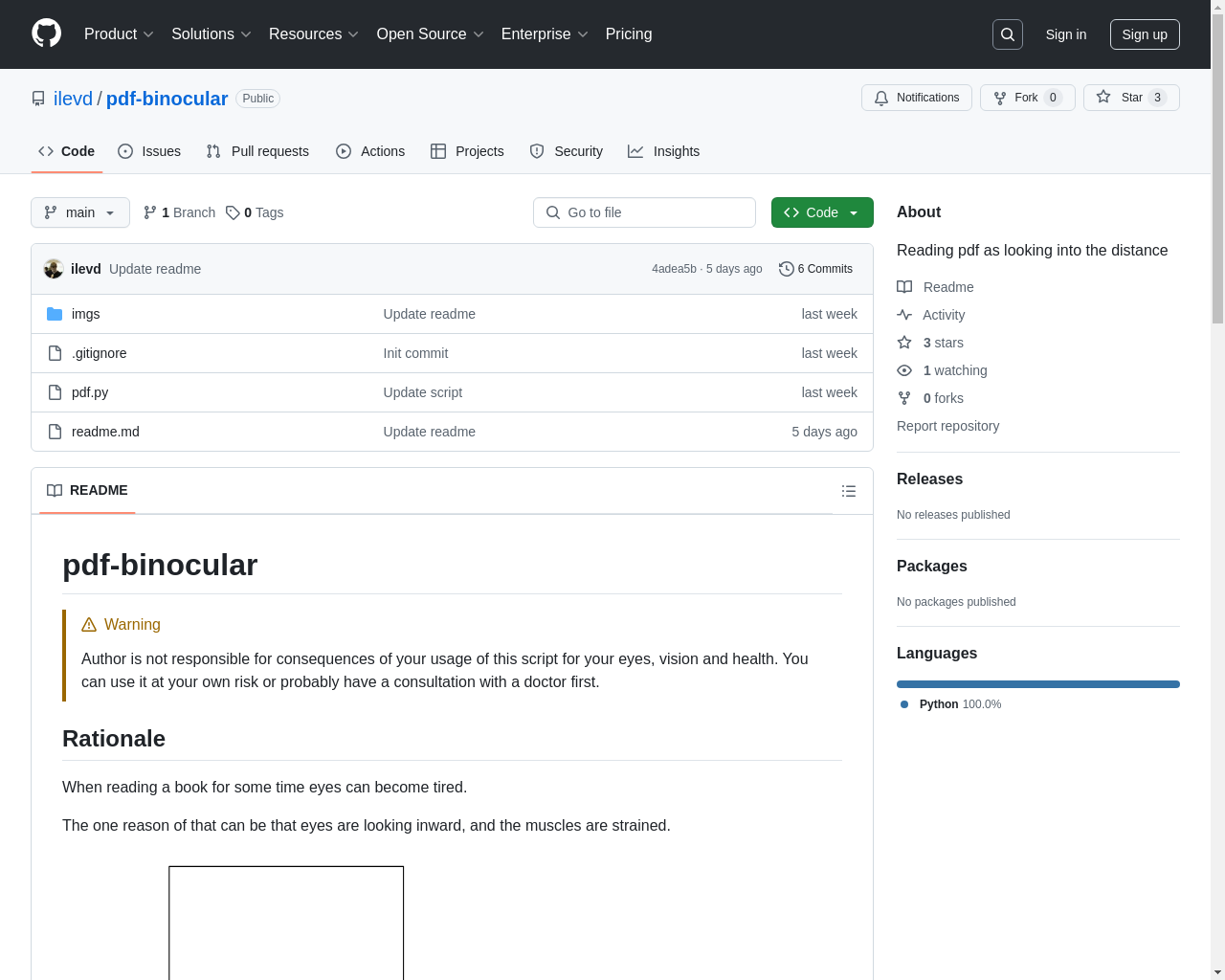Screen dimensions: 1225x980
Task: Switch to the Issues tab
Action: tap(149, 151)
